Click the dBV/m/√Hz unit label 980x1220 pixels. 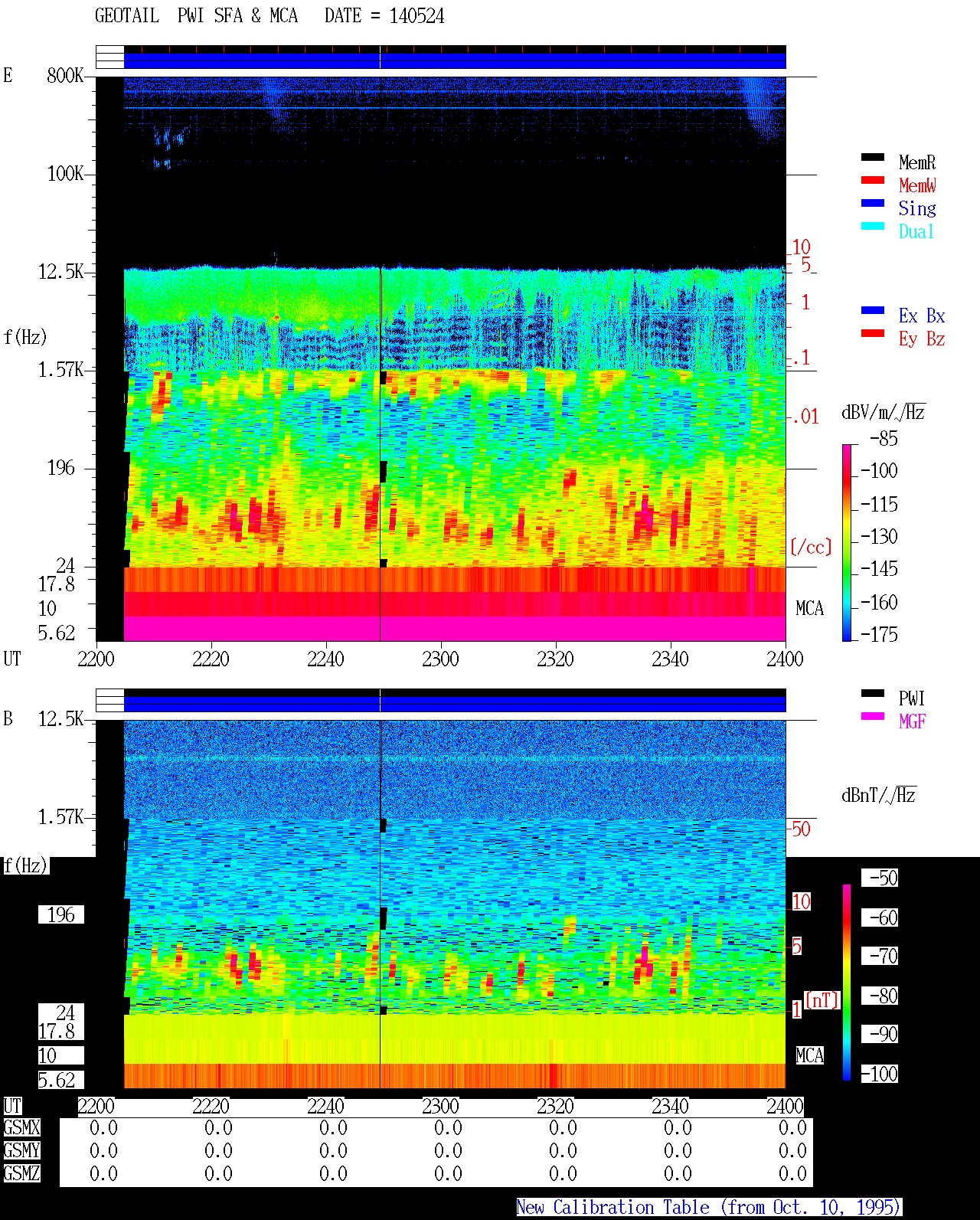(x=884, y=412)
